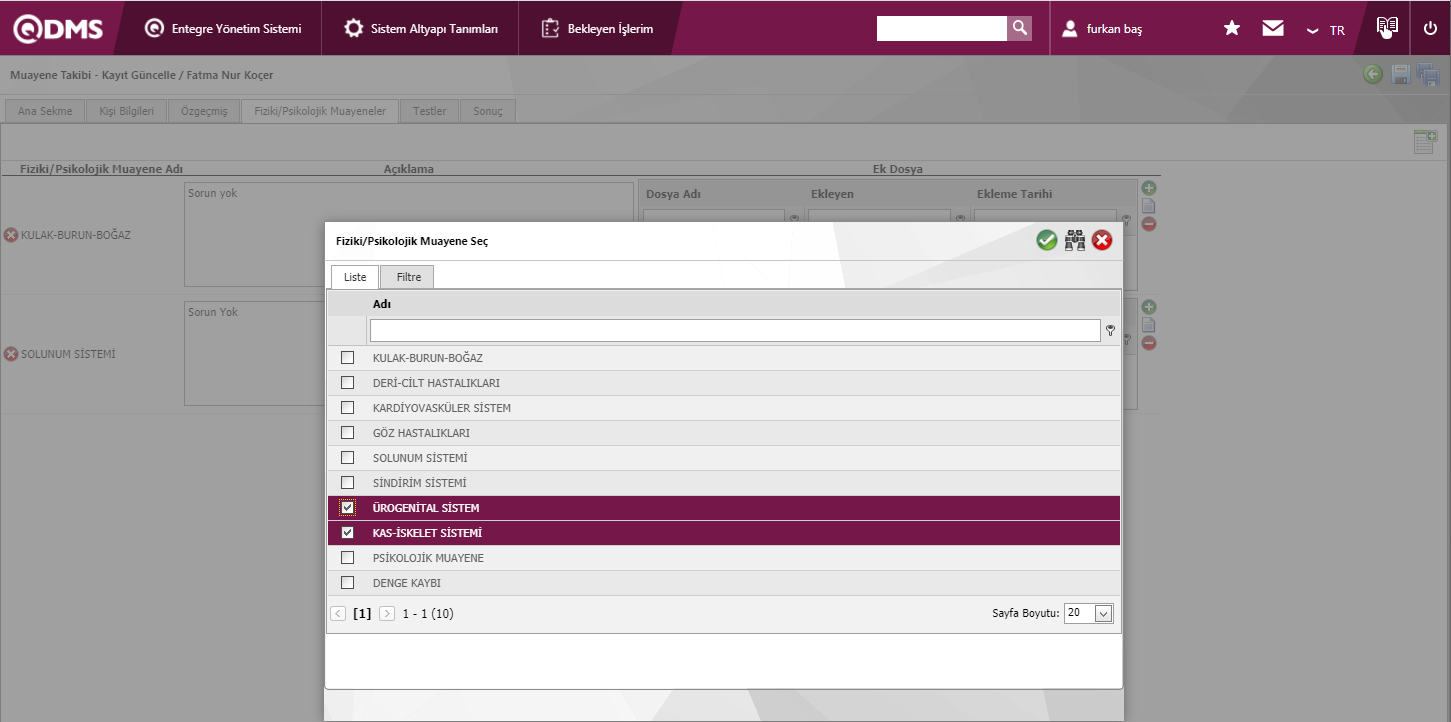Click the favorites star icon

[1232, 29]
